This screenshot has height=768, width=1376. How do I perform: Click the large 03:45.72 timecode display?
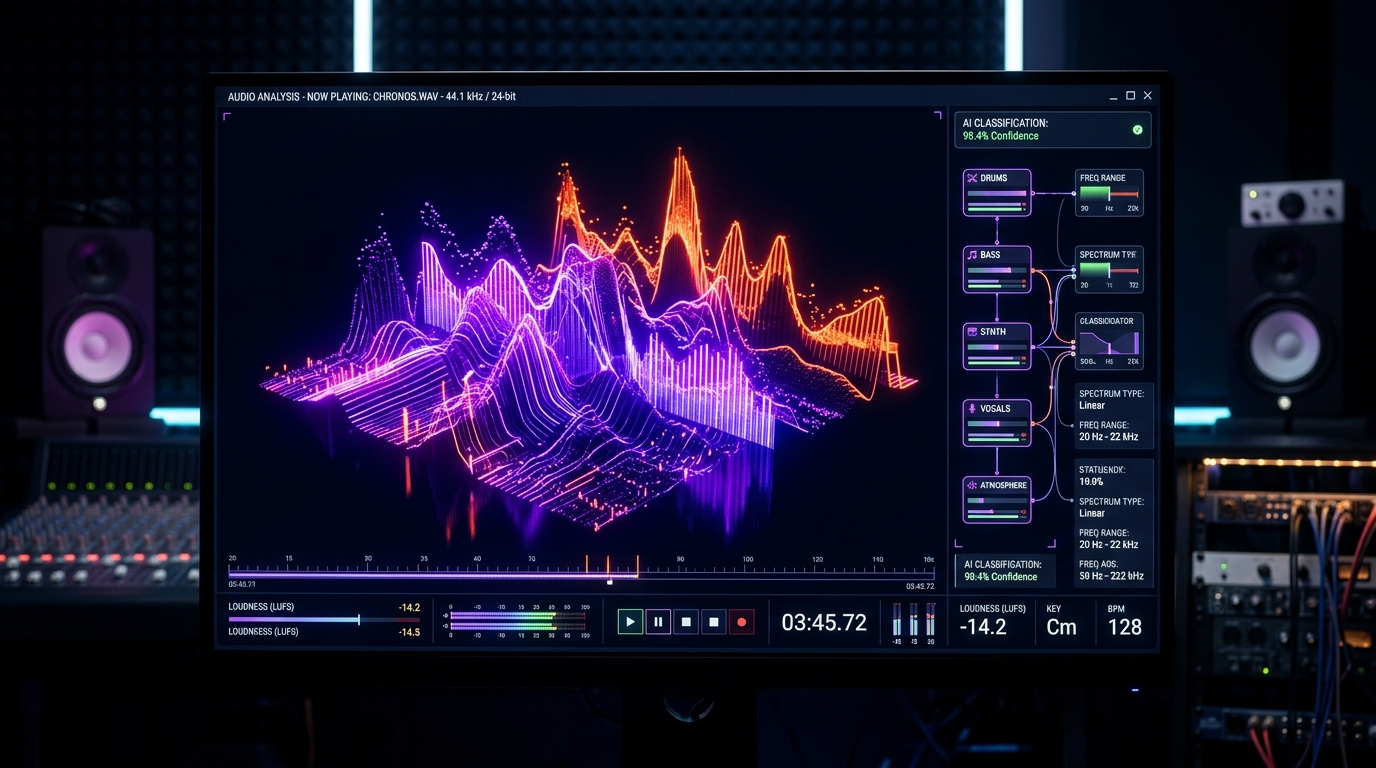point(824,623)
